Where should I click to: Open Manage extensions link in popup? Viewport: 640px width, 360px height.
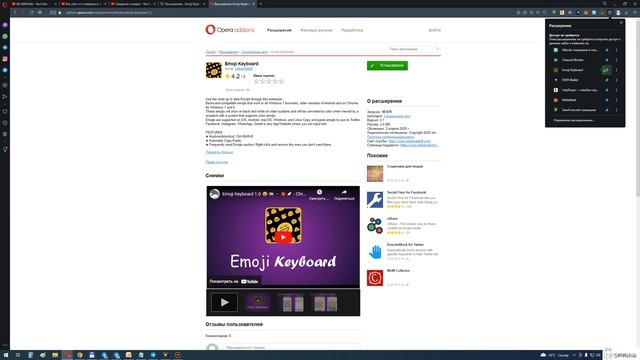573,120
